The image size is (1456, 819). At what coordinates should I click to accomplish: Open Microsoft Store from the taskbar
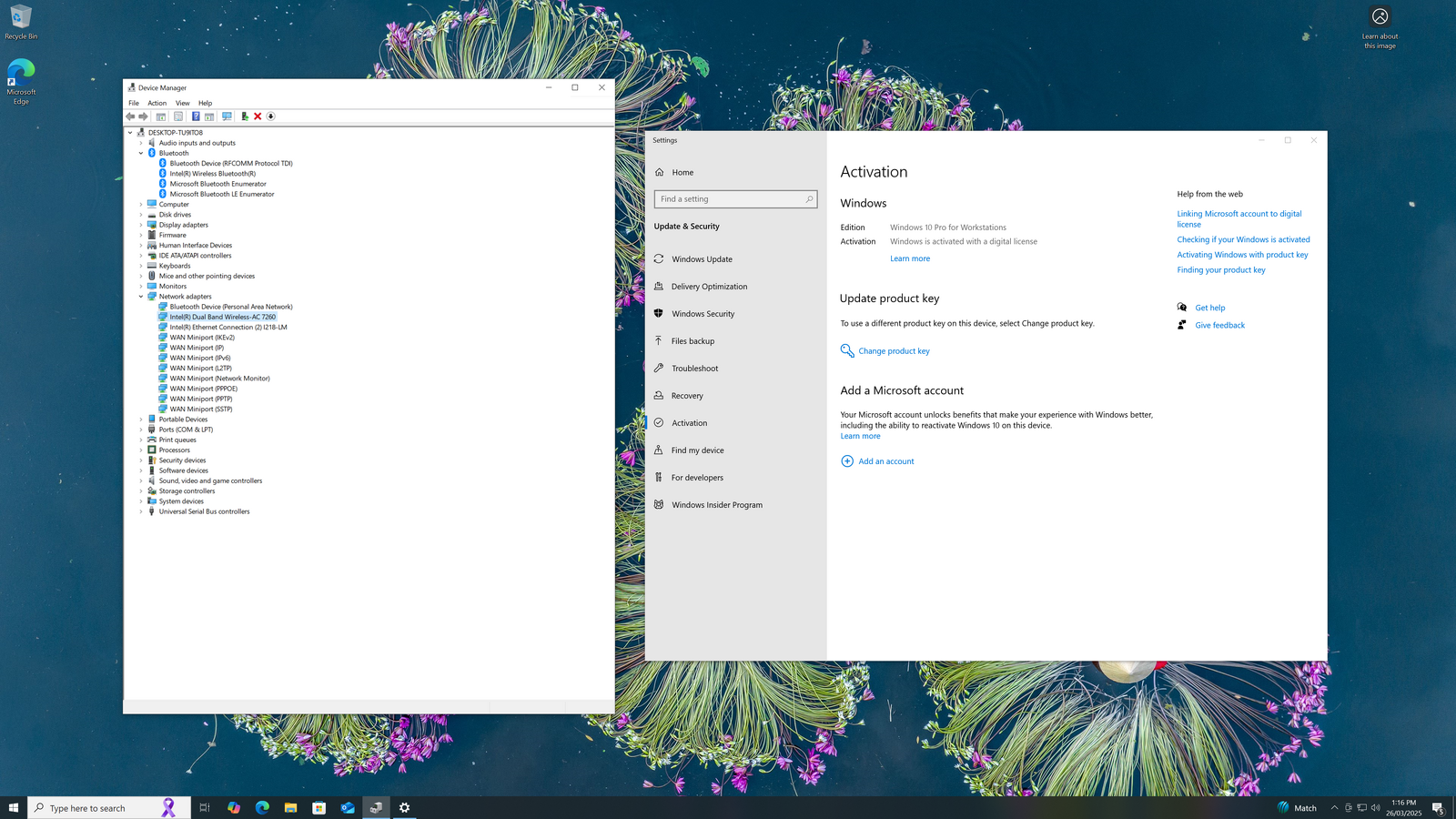click(x=318, y=808)
